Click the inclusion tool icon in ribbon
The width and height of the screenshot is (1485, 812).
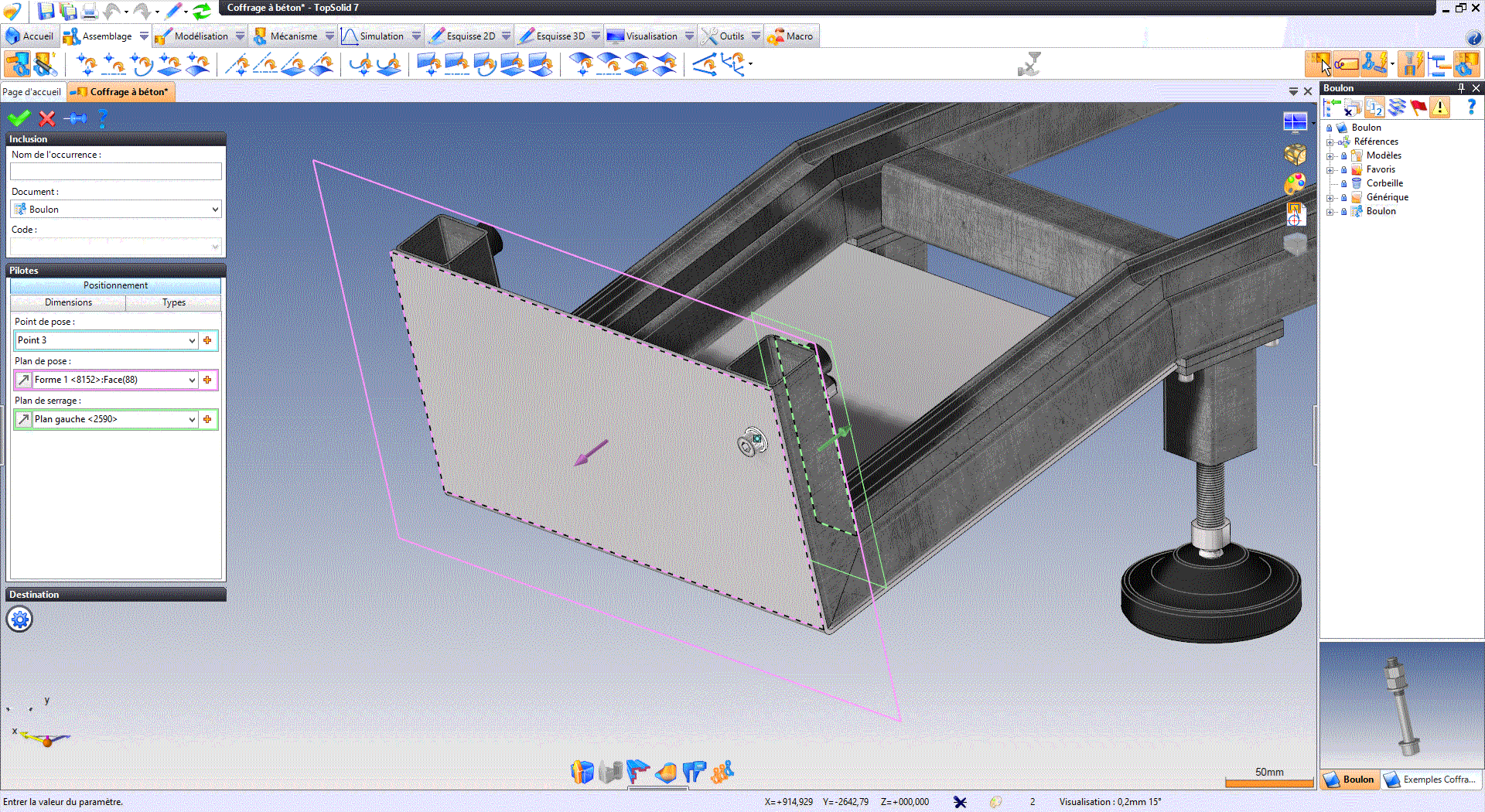(x=17, y=63)
